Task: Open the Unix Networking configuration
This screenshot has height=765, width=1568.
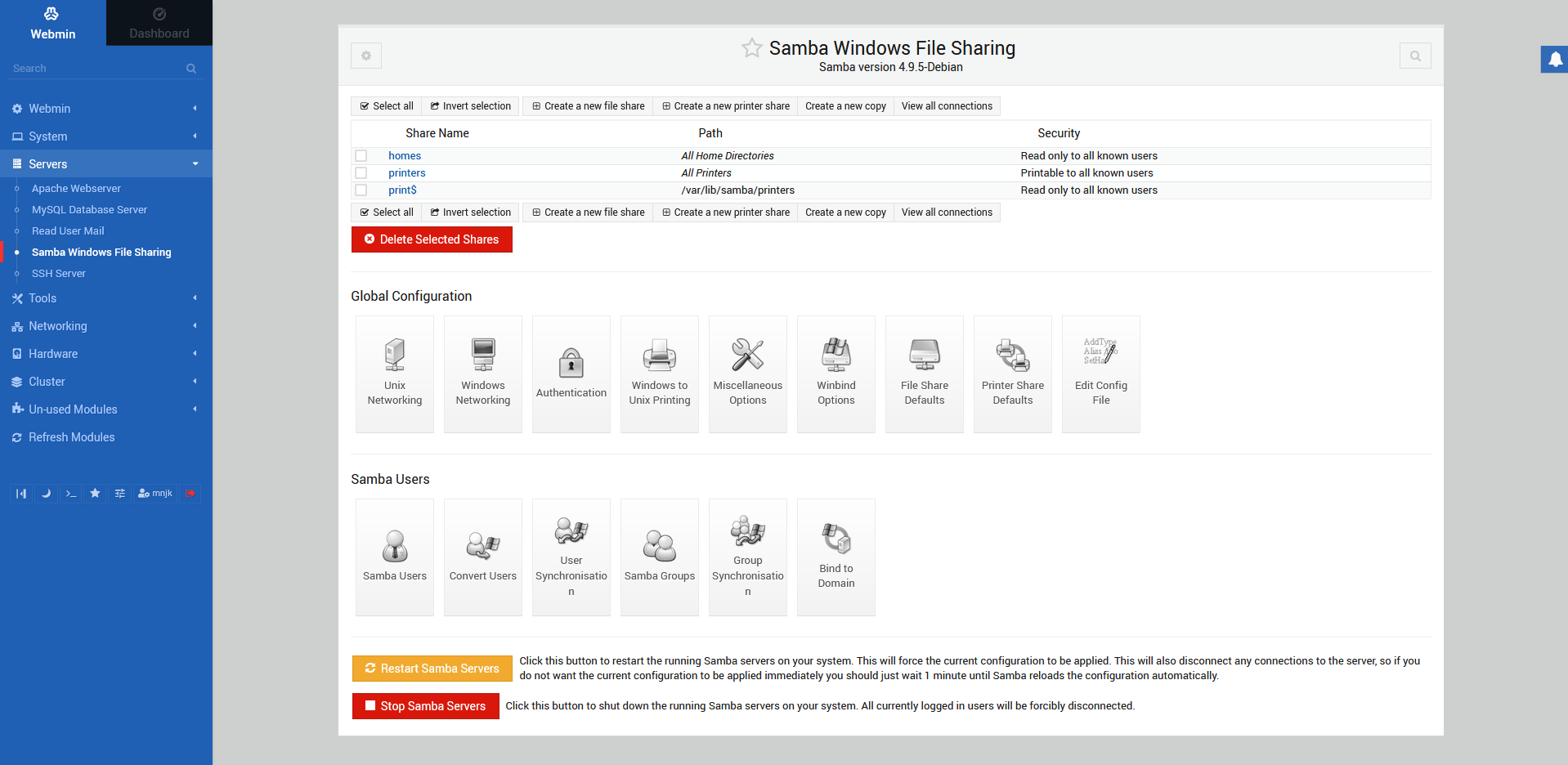Action: click(395, 374)
